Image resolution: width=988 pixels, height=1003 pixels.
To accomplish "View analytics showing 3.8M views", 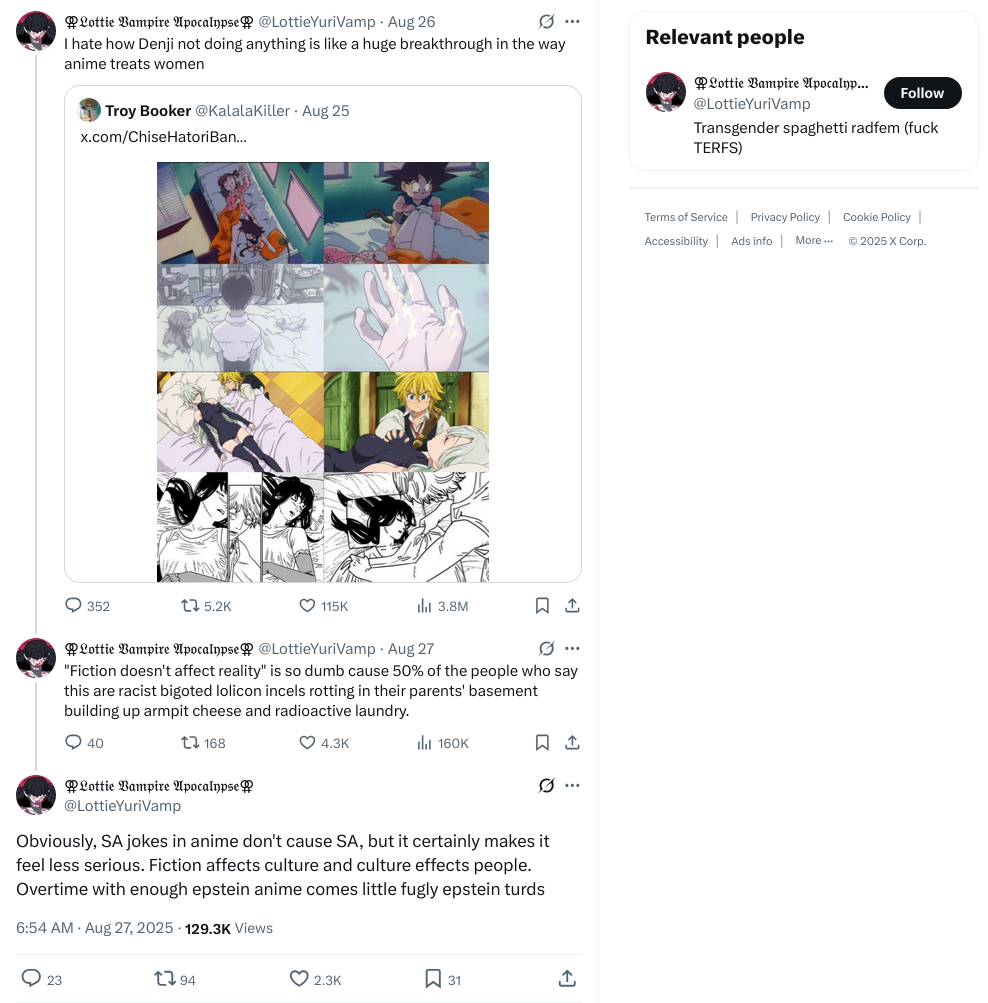I will pyautogui.click(x=443, y=606).
